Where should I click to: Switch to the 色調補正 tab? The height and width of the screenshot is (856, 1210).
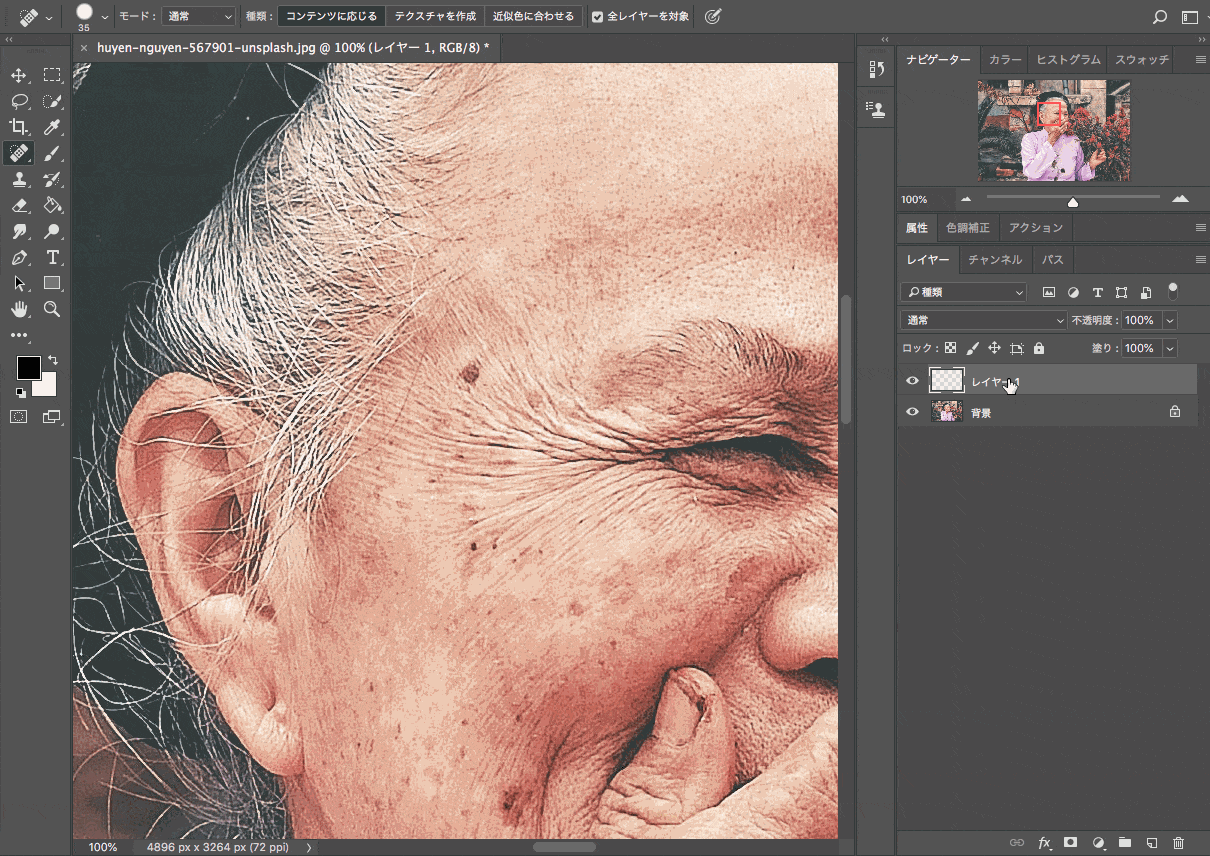967,228
